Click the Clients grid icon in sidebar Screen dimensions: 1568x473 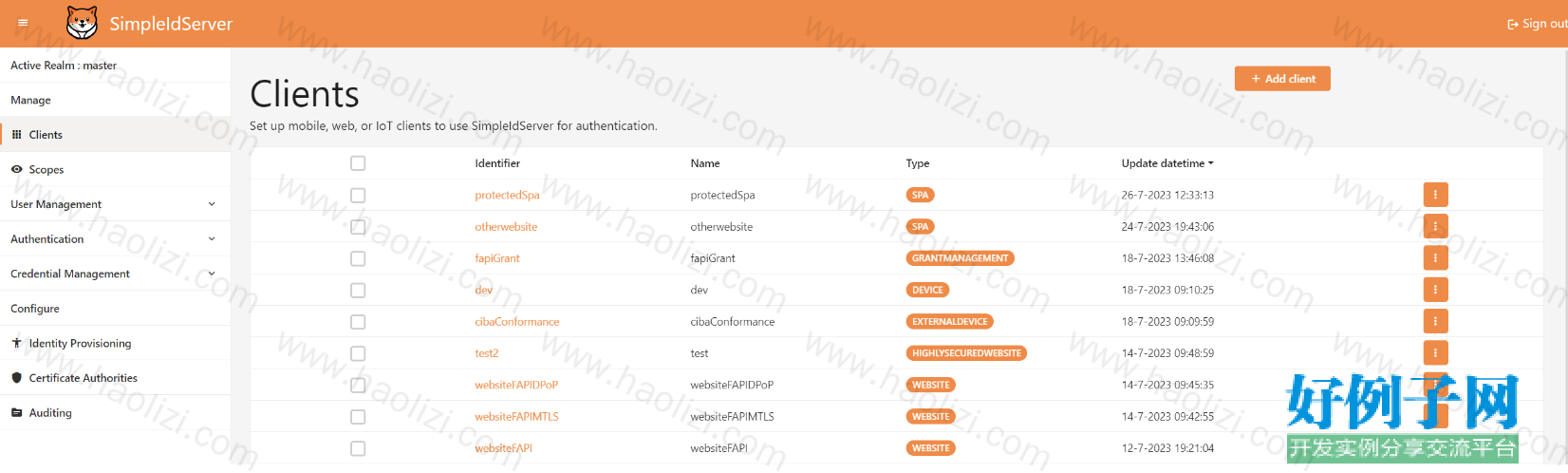coord(16,135)
